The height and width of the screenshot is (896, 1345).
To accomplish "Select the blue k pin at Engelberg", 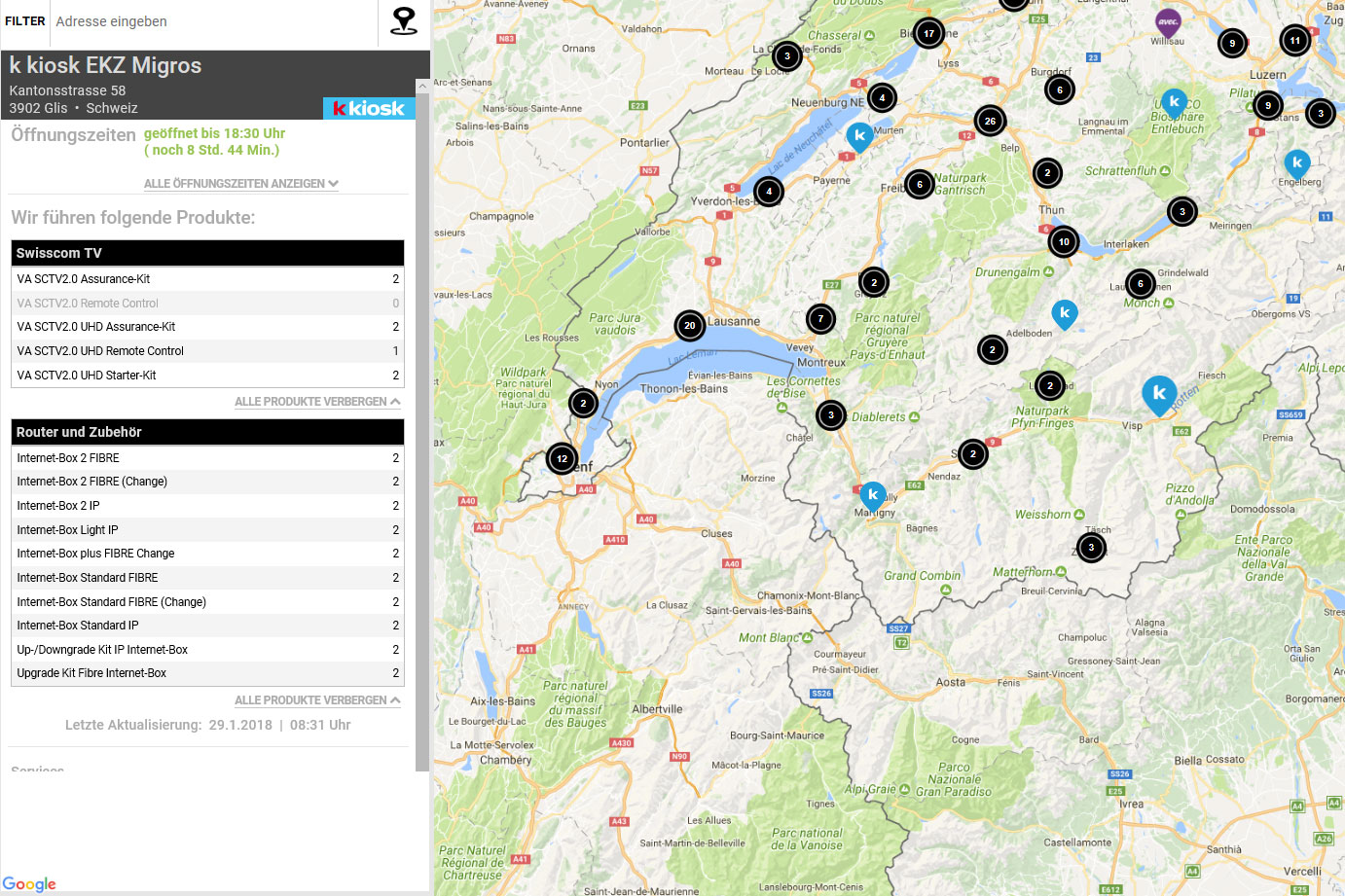I will coord(1296,163).
